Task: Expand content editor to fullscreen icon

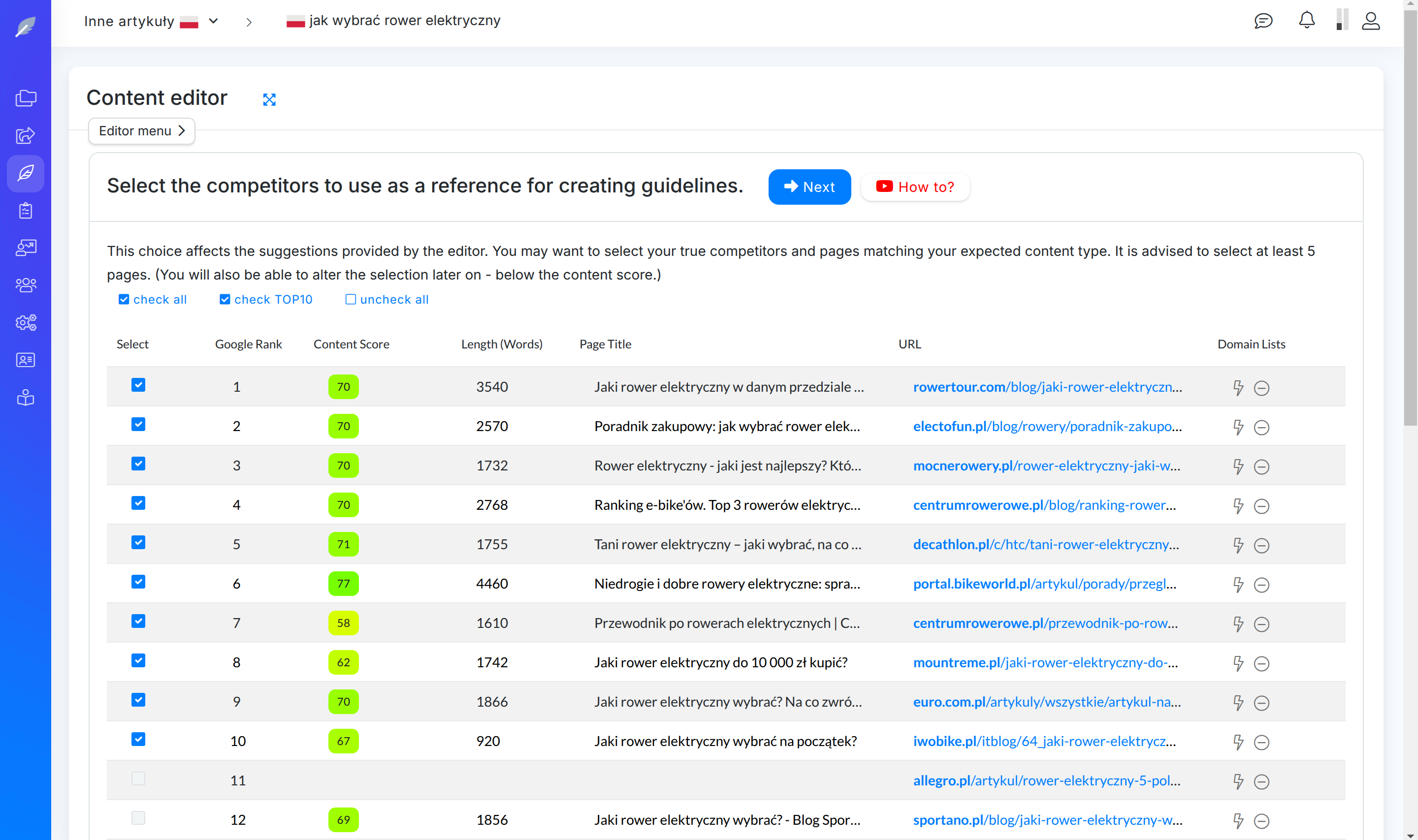Action: point(269,99)
